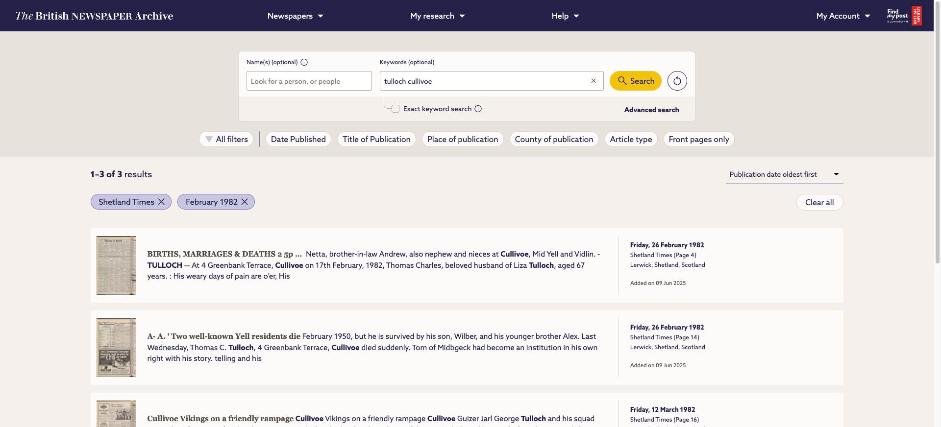Click the yellow Search button
This screenshot has width=941, height=427.
tap(636, 81)
